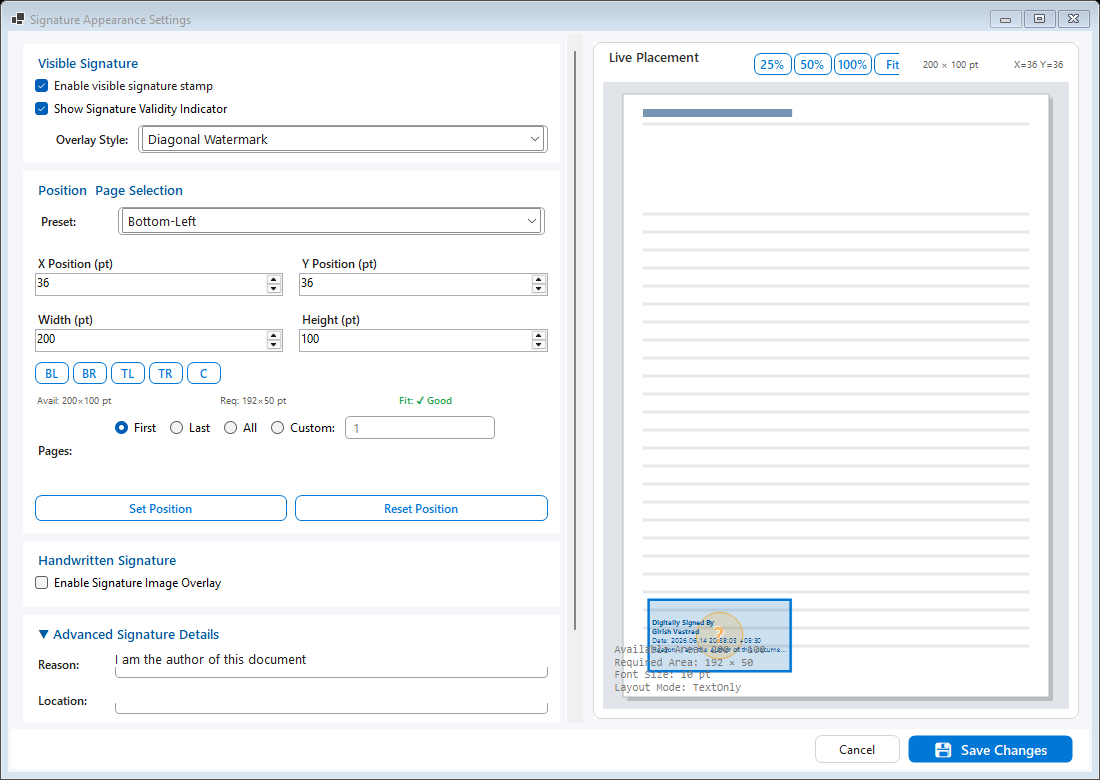The height and width of the screenshot is (780, 1100).
Task: Click the BR quick position button
Action: (90, 373)
